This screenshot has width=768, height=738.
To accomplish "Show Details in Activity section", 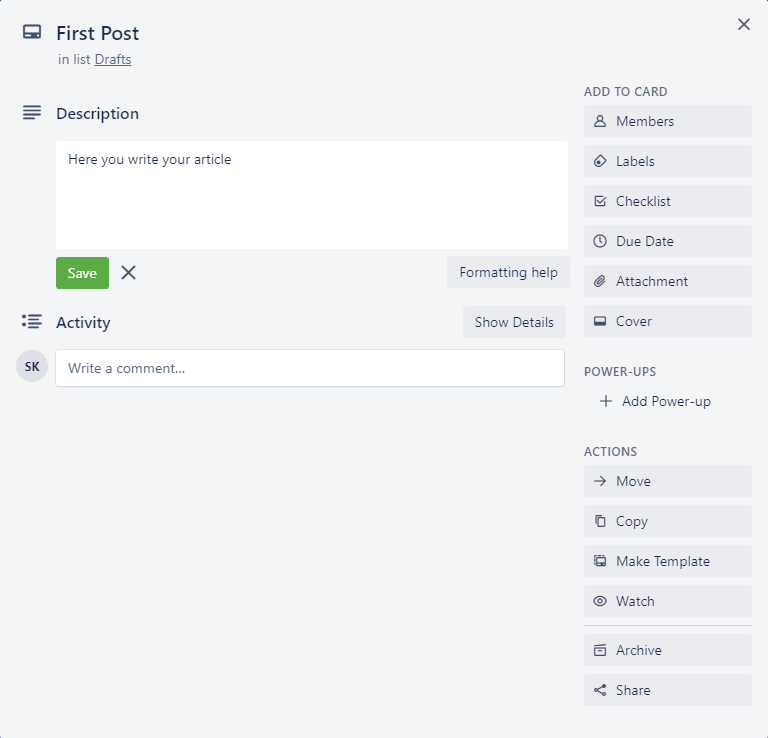I will pos(514,322).
